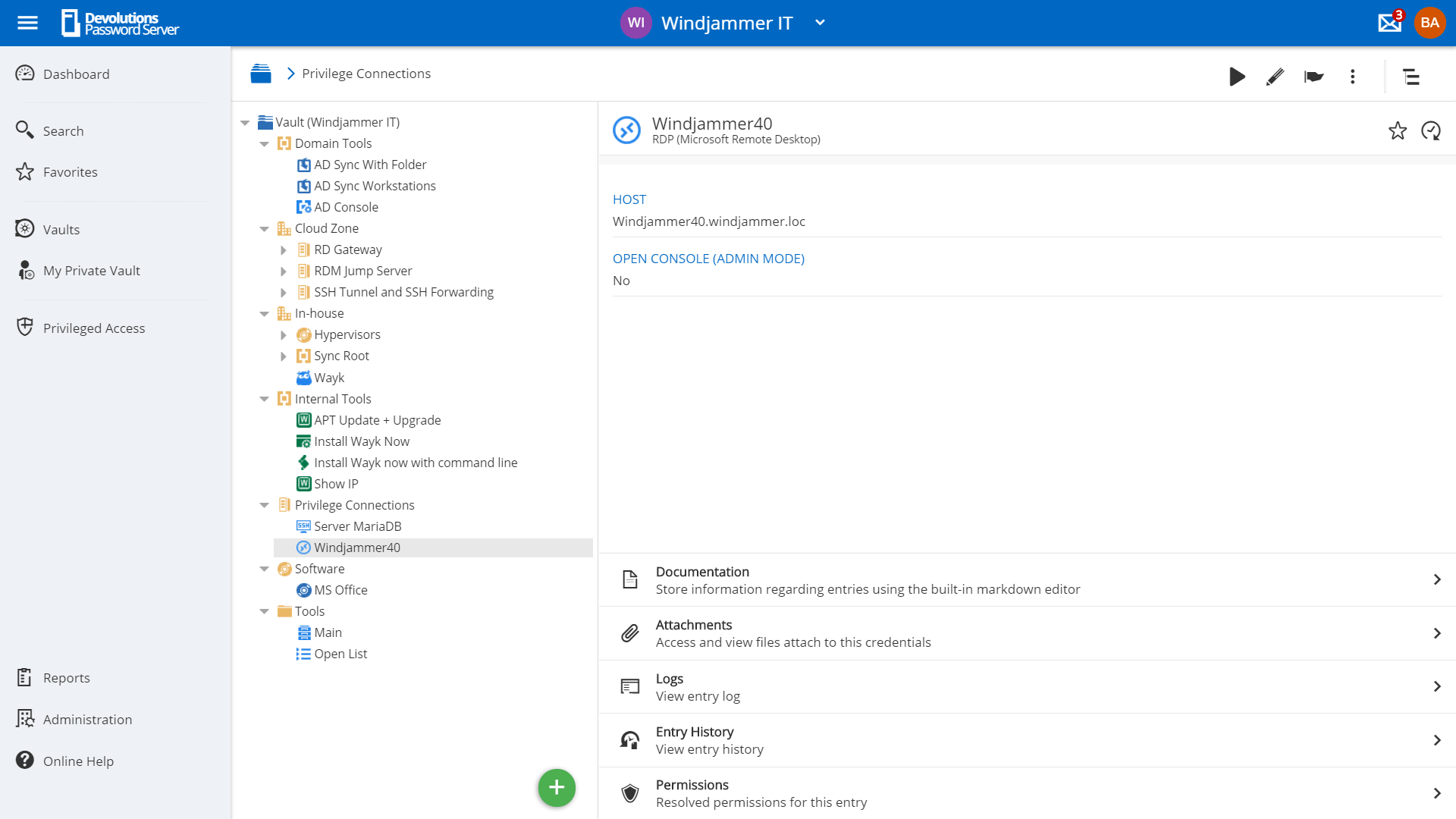Open the Windjammer IT vault dropdown
The image size is (1456, 819).
(820, 23)
